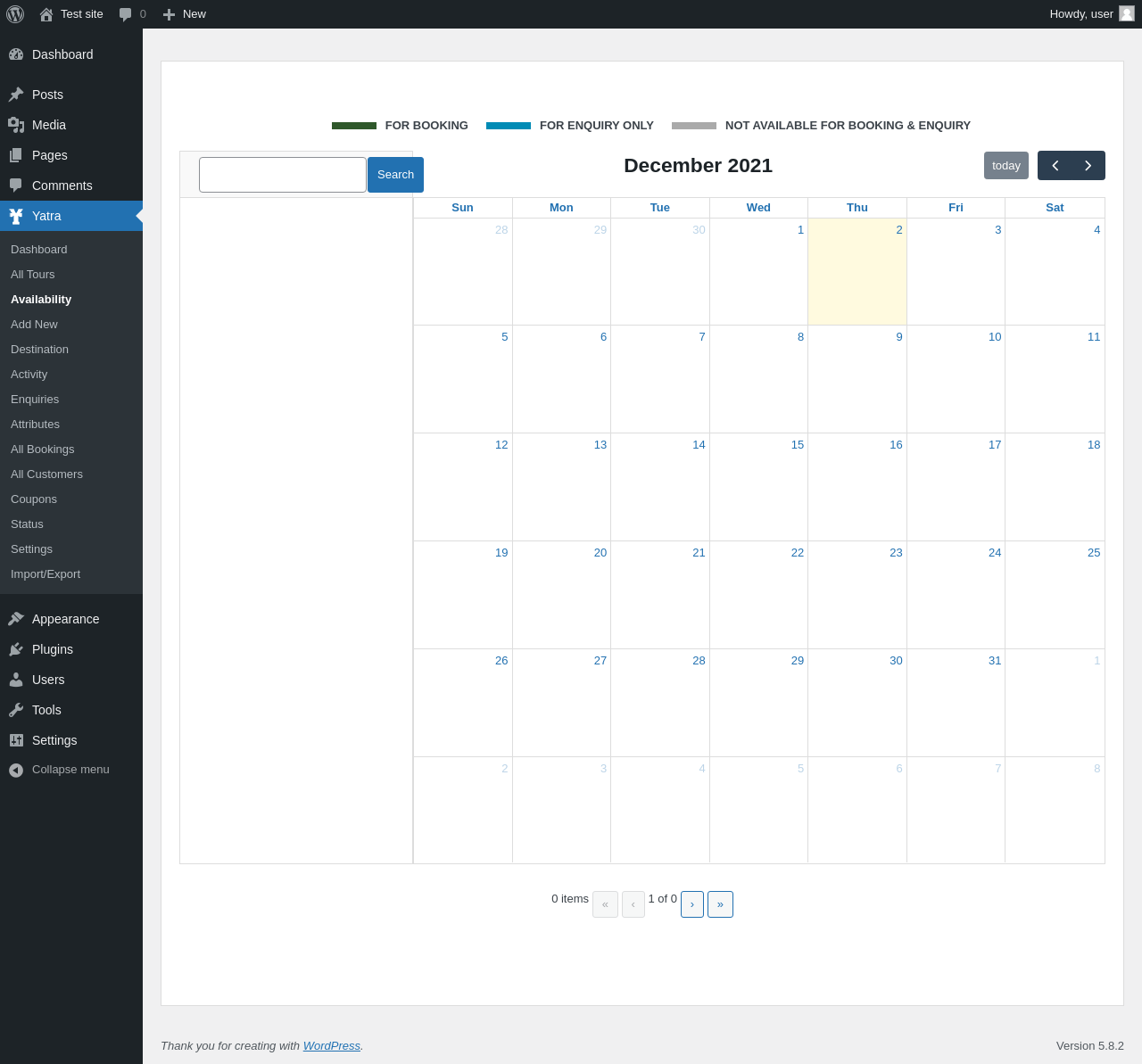The height and width of the screenshot is (1064, 1142).
Task: Click the Search button
Action: 395,175
